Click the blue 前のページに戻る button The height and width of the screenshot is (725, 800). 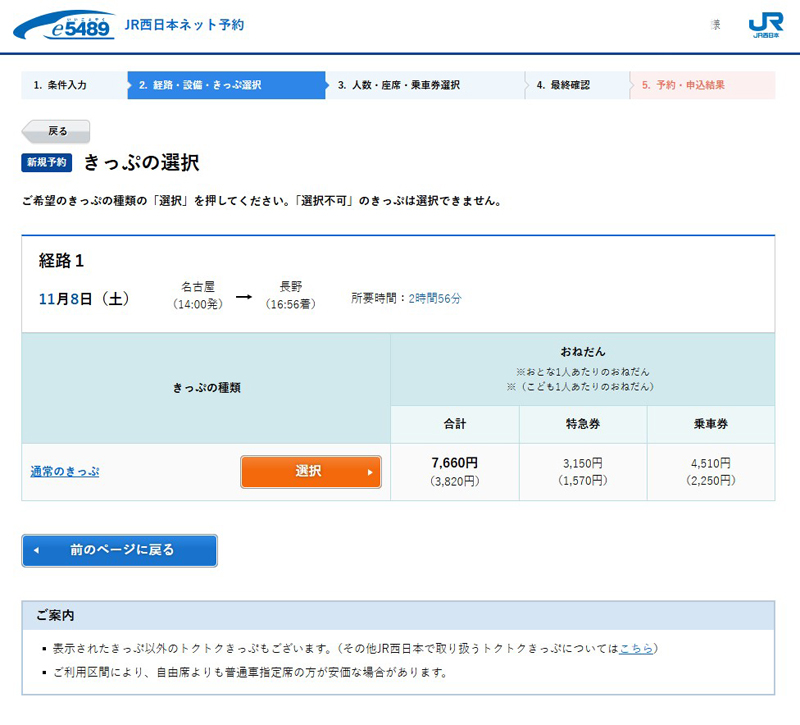(x=120, y=550)
